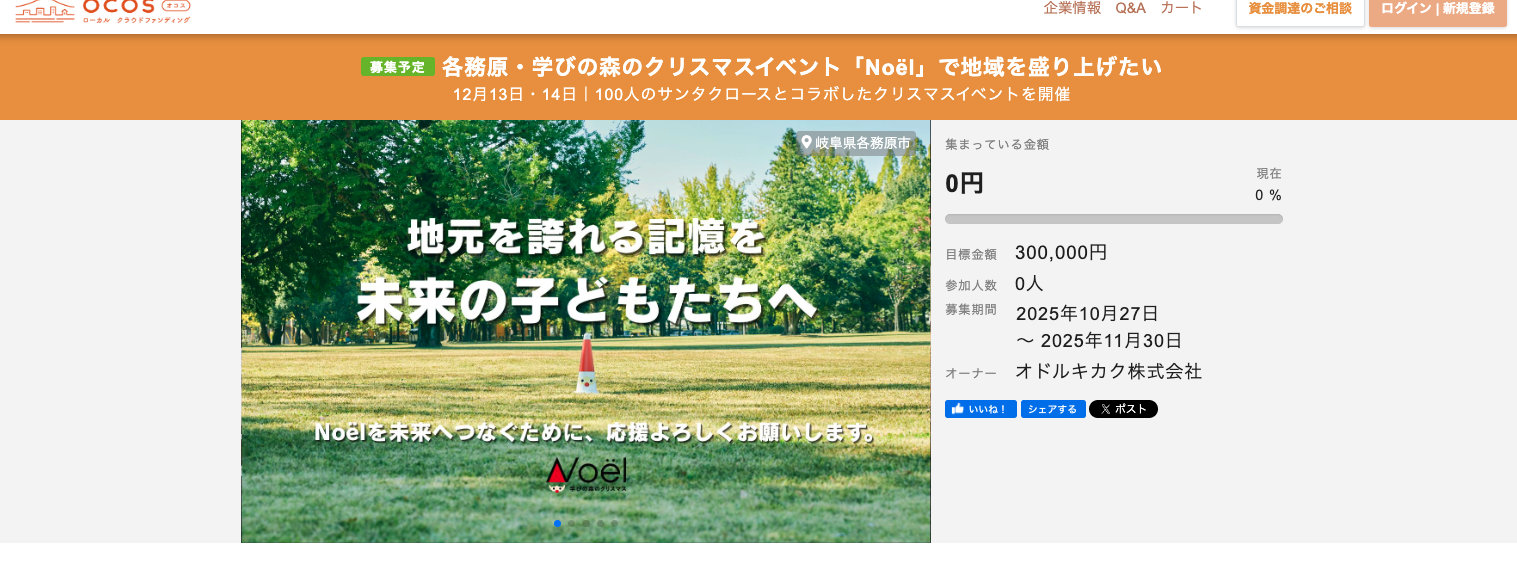
Task: Click the raised amount 0円
Action: [965, 183]
